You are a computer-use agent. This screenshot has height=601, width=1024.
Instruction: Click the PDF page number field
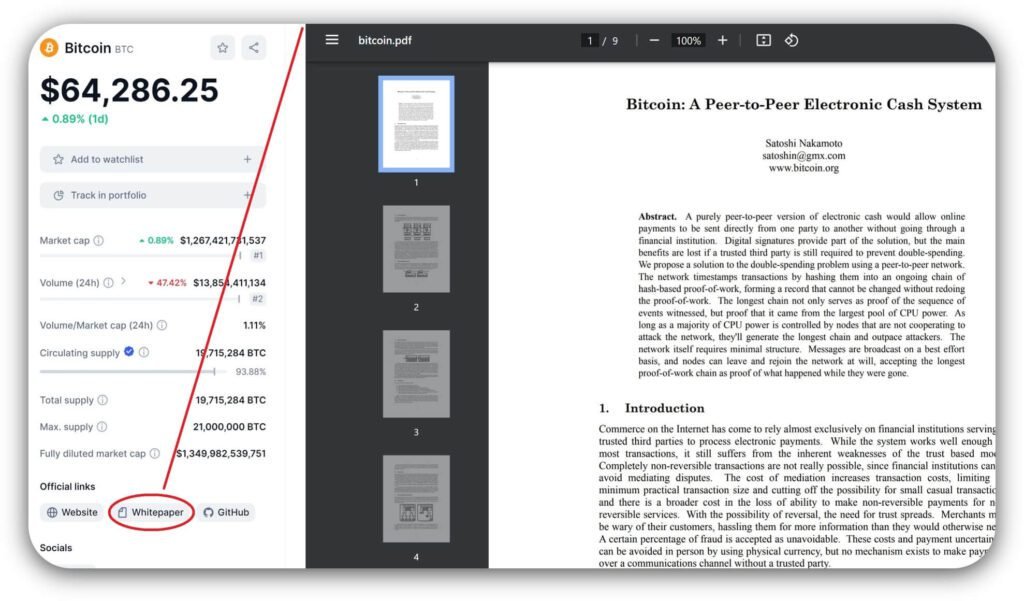pos(590,41)
